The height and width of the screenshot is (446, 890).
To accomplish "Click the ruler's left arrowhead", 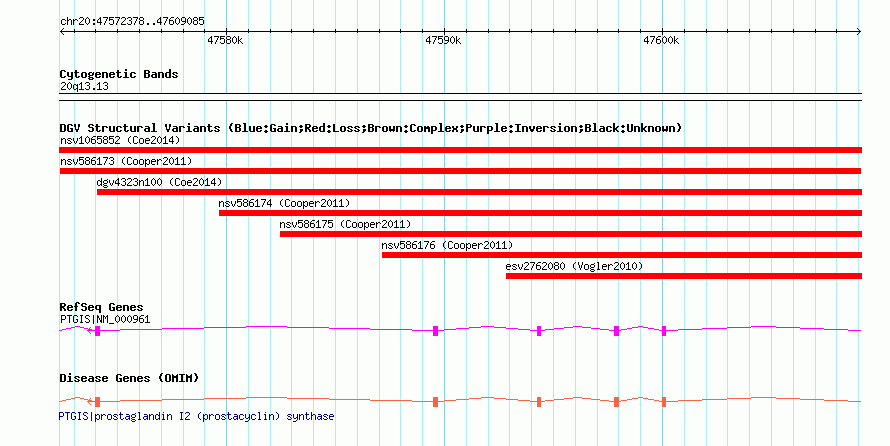I will click(62, 32).
